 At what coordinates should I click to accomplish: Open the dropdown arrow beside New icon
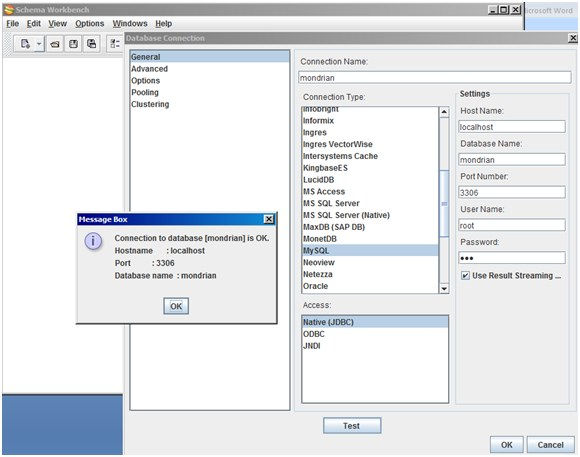click(x=39, y=44)
